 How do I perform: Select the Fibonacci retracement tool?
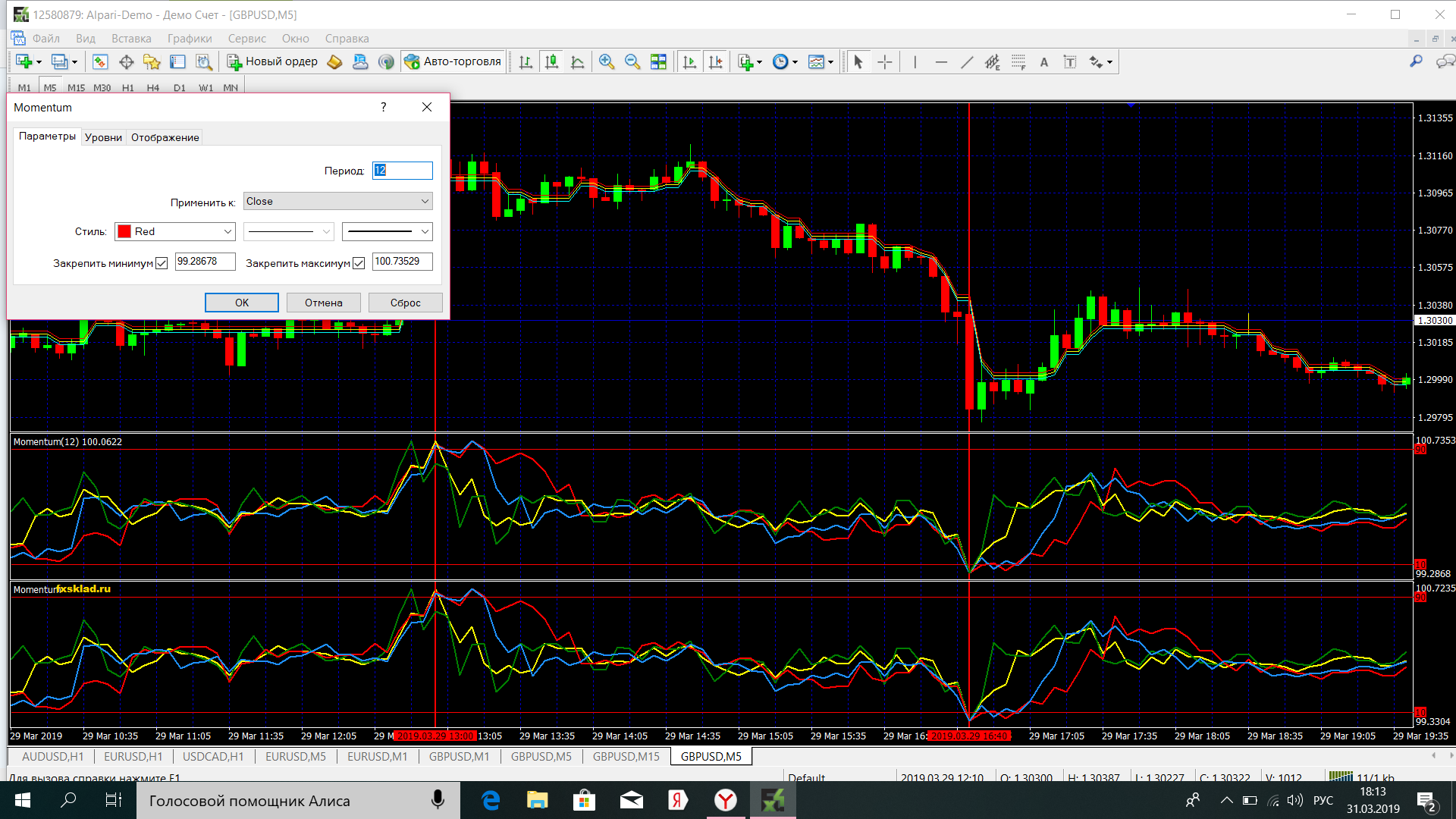click(1018, 62)
